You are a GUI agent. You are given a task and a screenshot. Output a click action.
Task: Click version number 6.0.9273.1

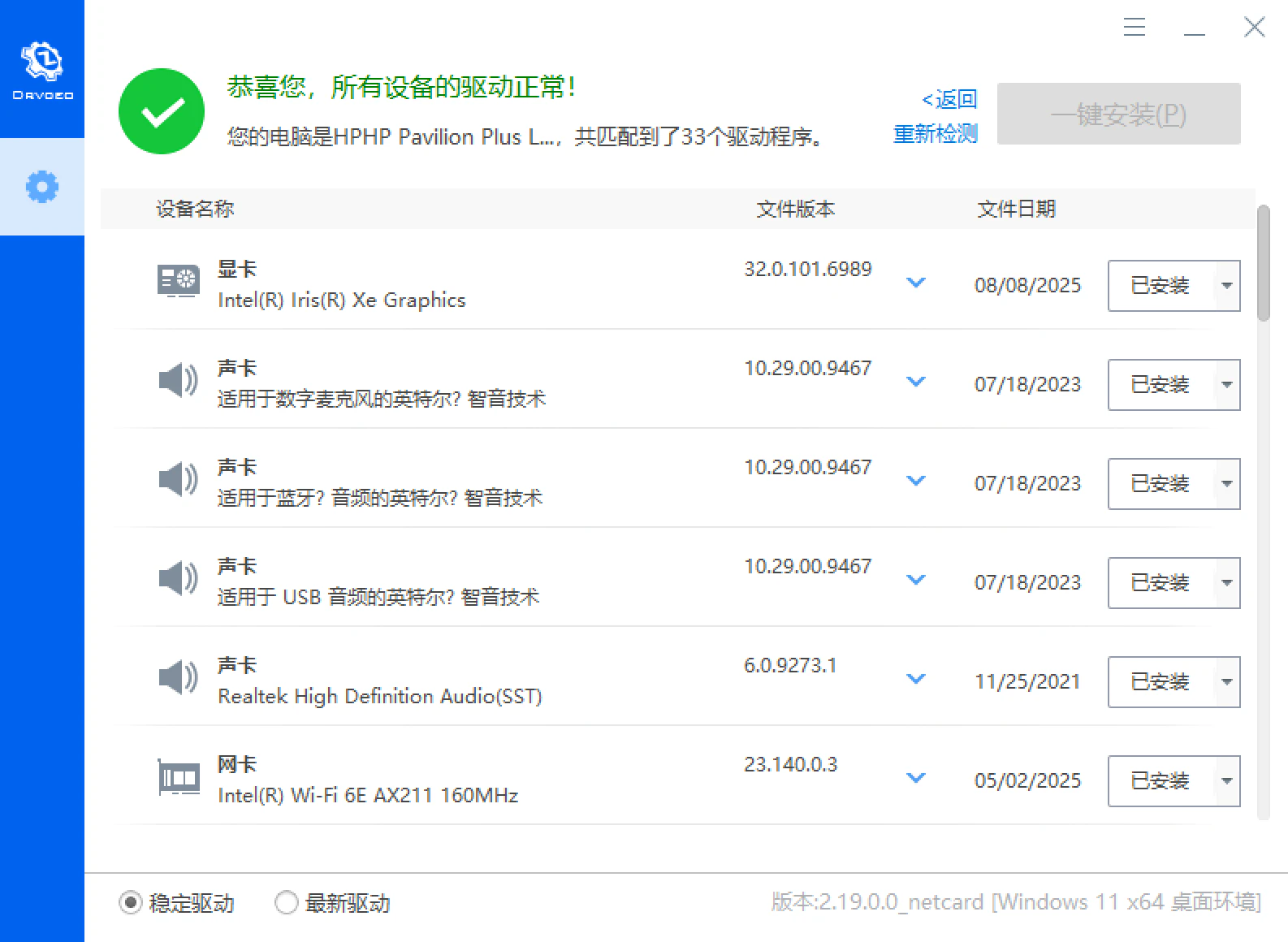790,665
